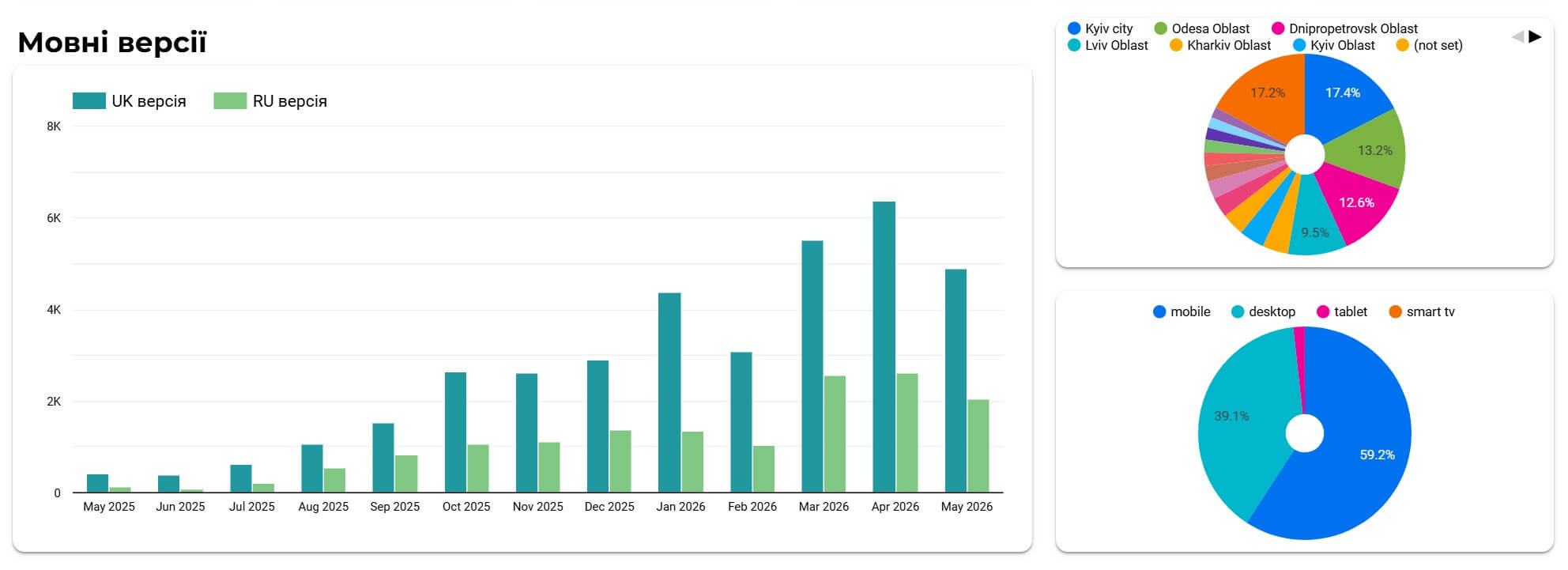Click the UK версія bar for Mar 2026
Image resolution: width=1568 pixels, height=570 pixels.
click(x=812, y=367)
